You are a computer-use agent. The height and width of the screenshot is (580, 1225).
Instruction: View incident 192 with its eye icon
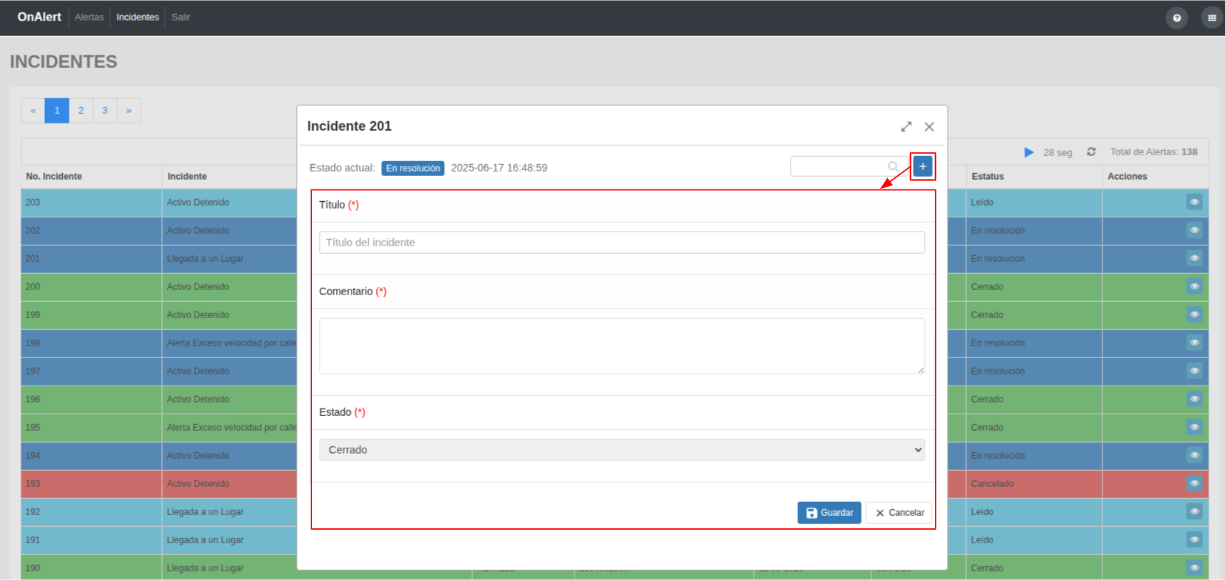coord(1195,511)
